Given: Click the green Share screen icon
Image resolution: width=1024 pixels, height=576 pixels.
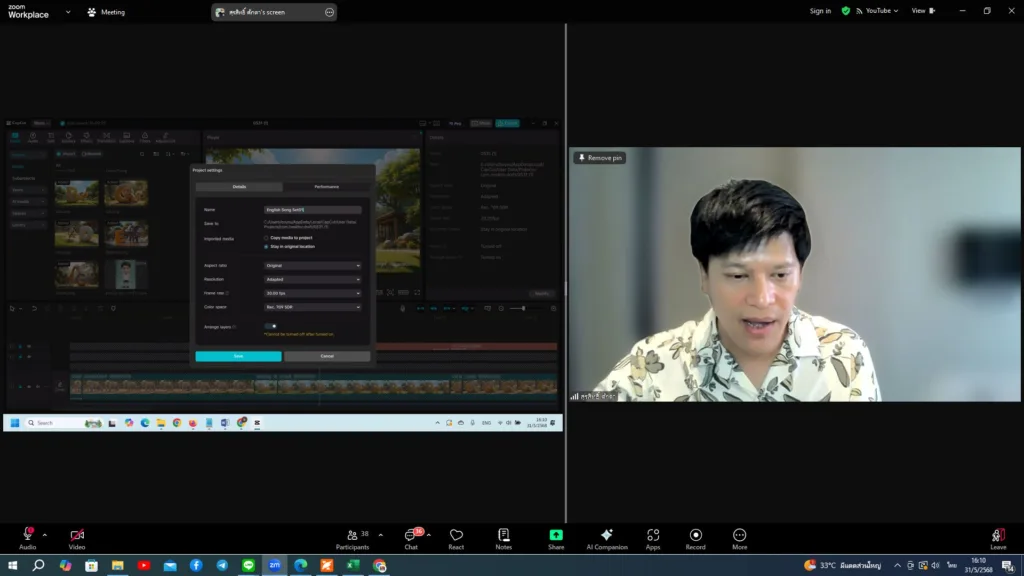Looking at the screenshot, I should click(x=556, y=535).
